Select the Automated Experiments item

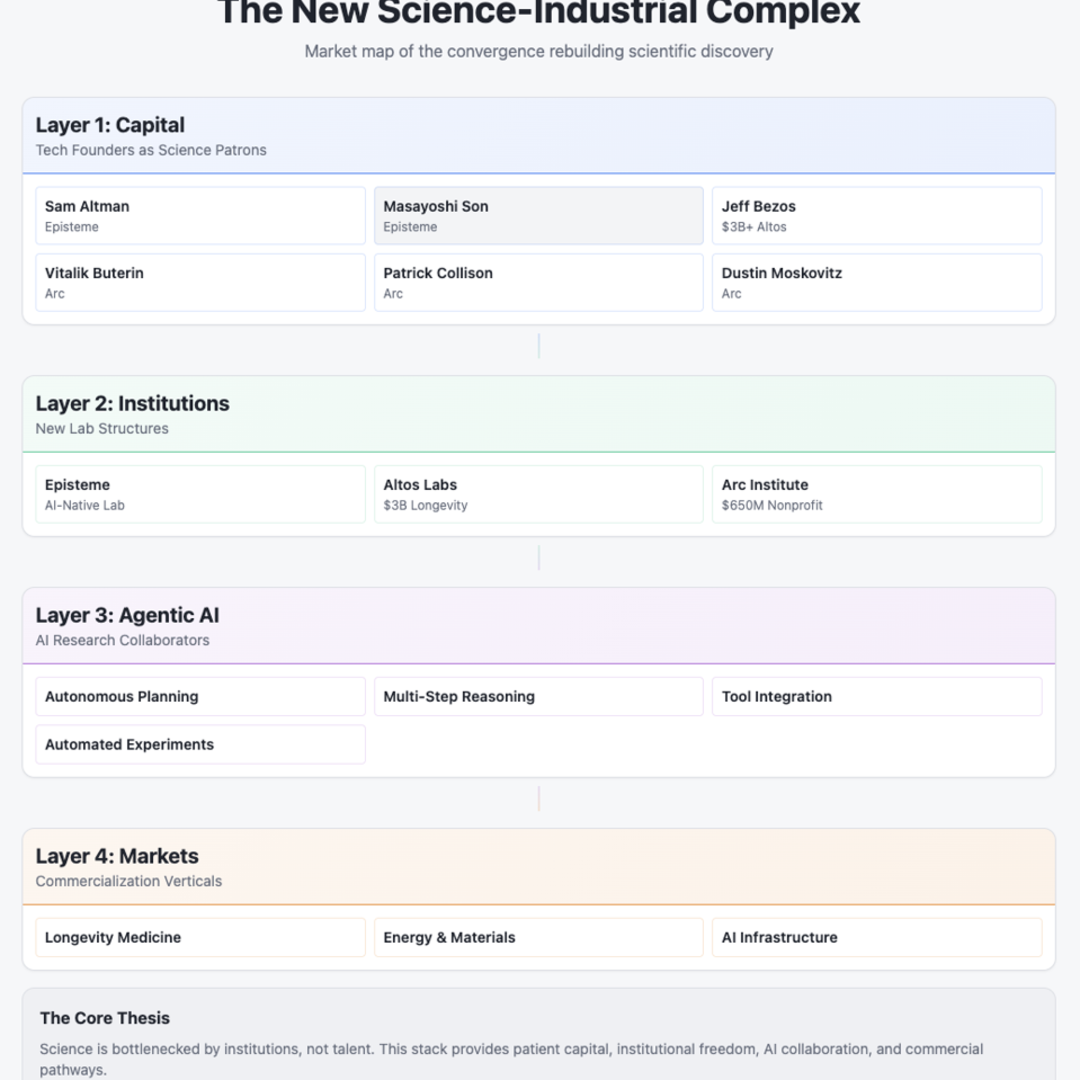pos(200,744)
